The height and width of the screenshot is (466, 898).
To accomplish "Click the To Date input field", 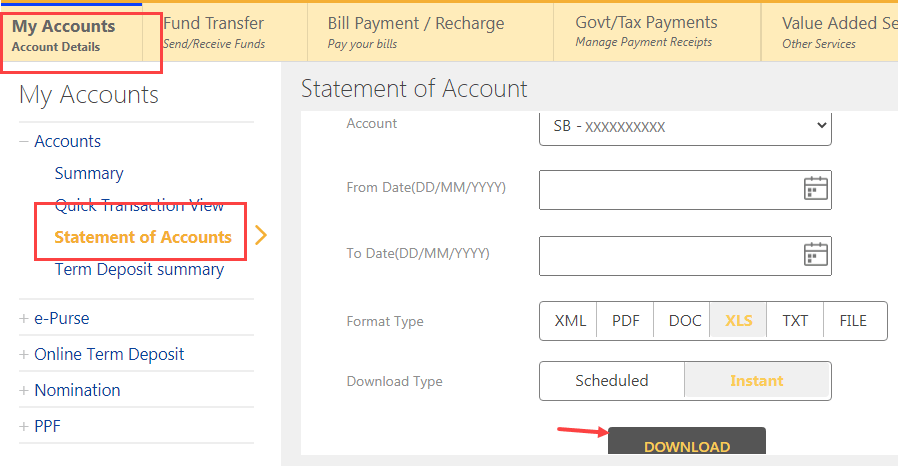I will point(685,256).
